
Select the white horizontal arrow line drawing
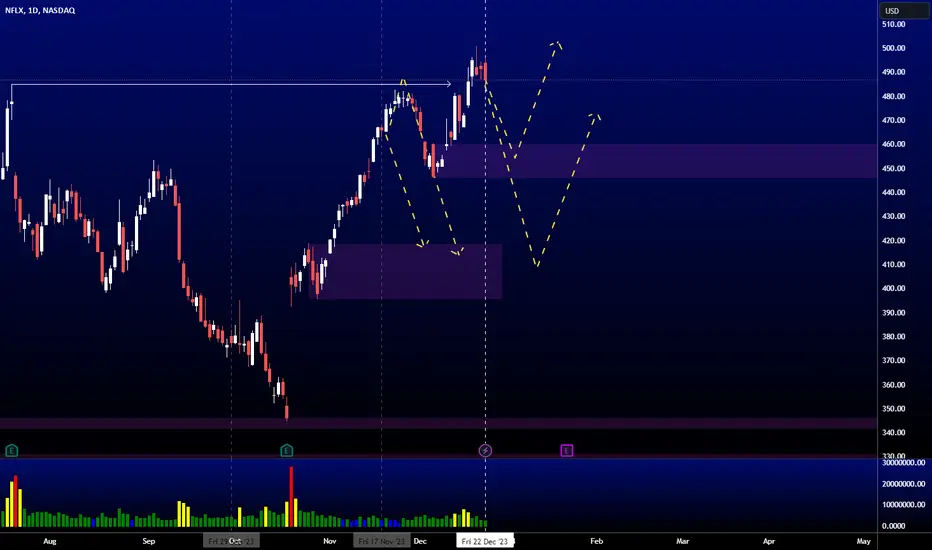coord(231,84)
